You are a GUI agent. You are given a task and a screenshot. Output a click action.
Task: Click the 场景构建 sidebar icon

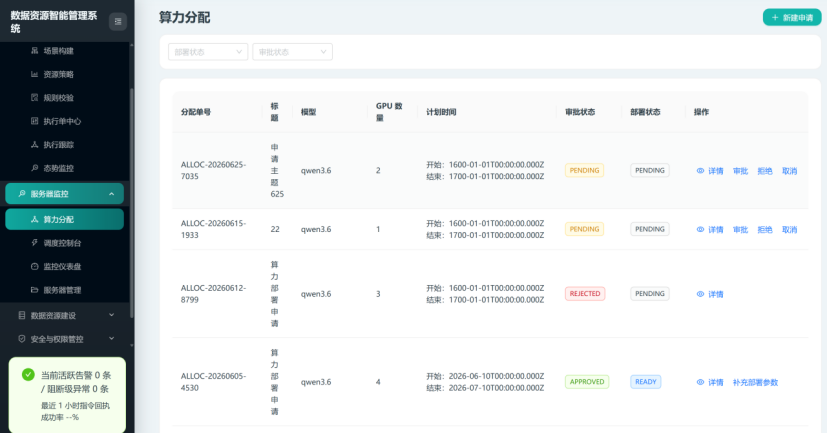tap(34, 51)
